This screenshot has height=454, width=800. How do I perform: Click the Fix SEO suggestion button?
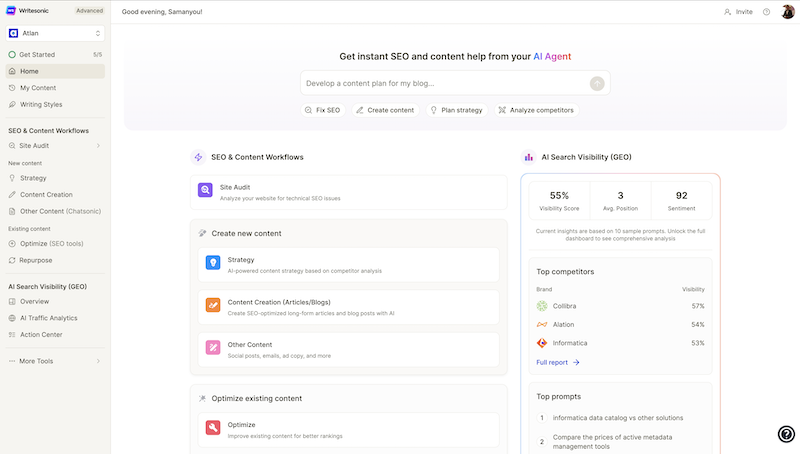coord(322,110)
